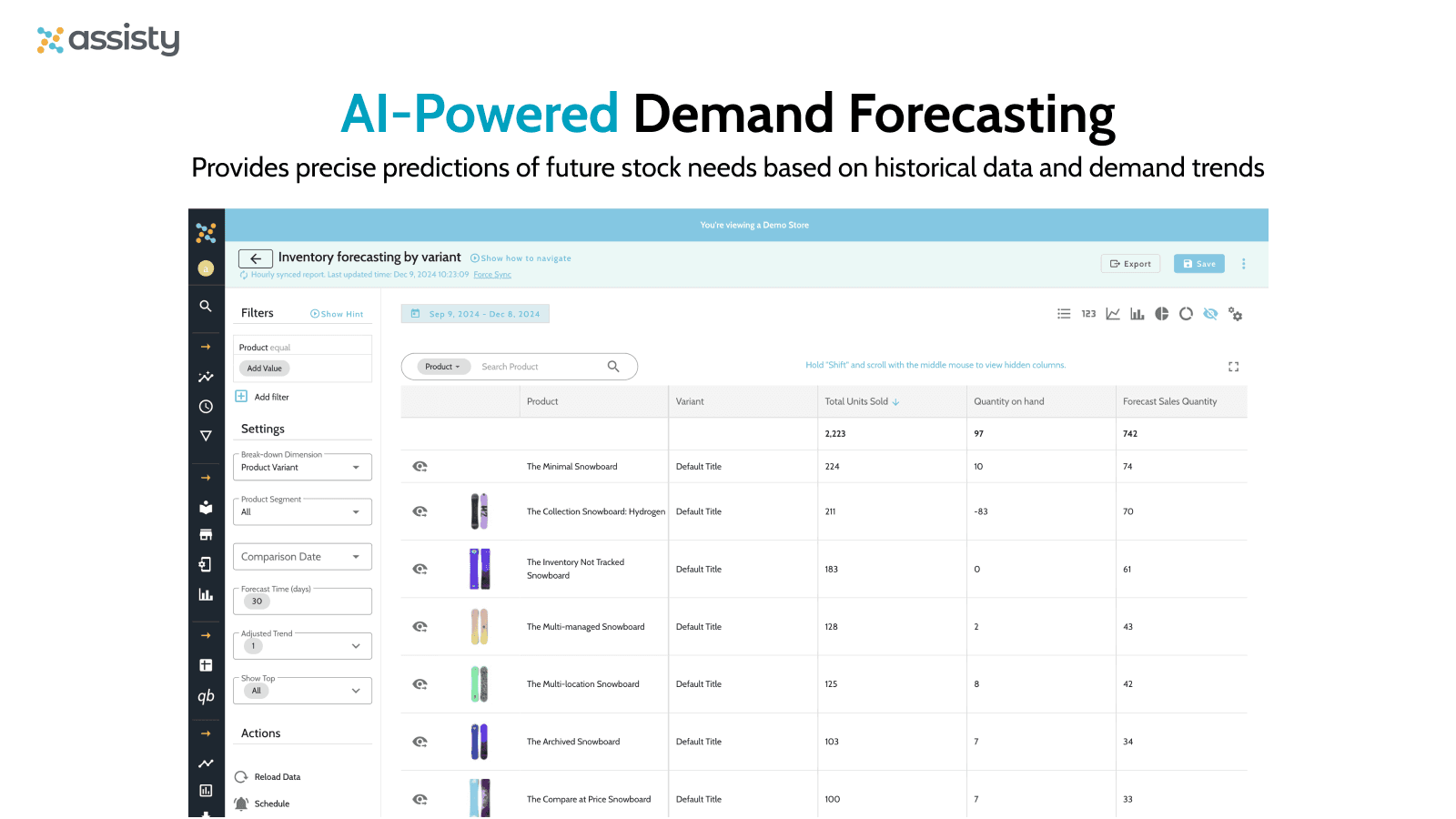This screenshot has height=819, width=1456.
Task: Click the Export button
Action: click(x=1130, y=264)
